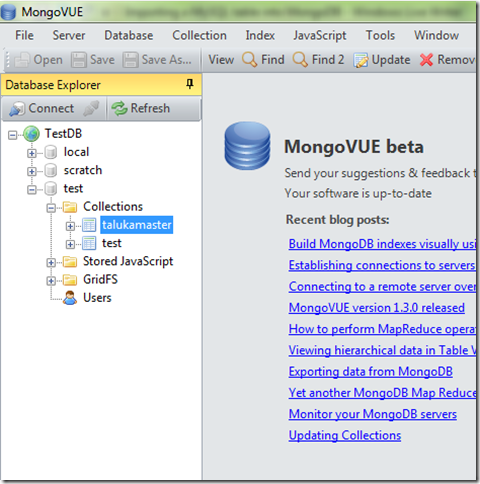
Task: Open the Index menu
Action: click(x=260, y=35)
